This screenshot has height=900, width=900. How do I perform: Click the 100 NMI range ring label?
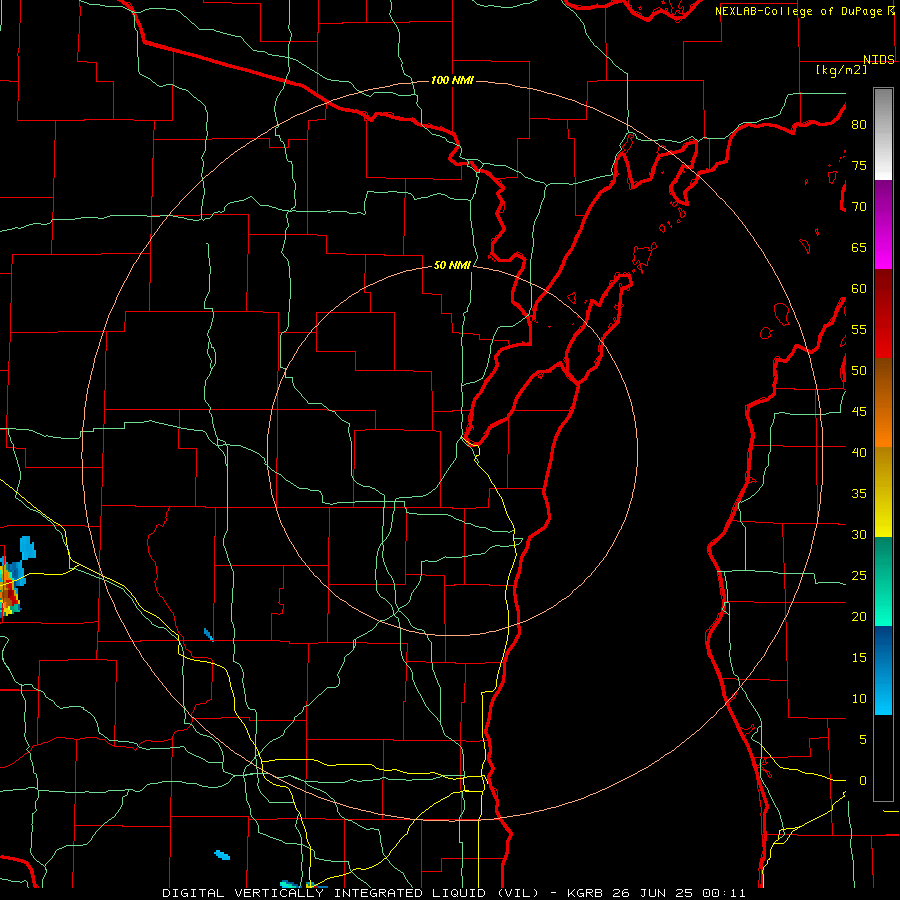(x=452, y=80)
